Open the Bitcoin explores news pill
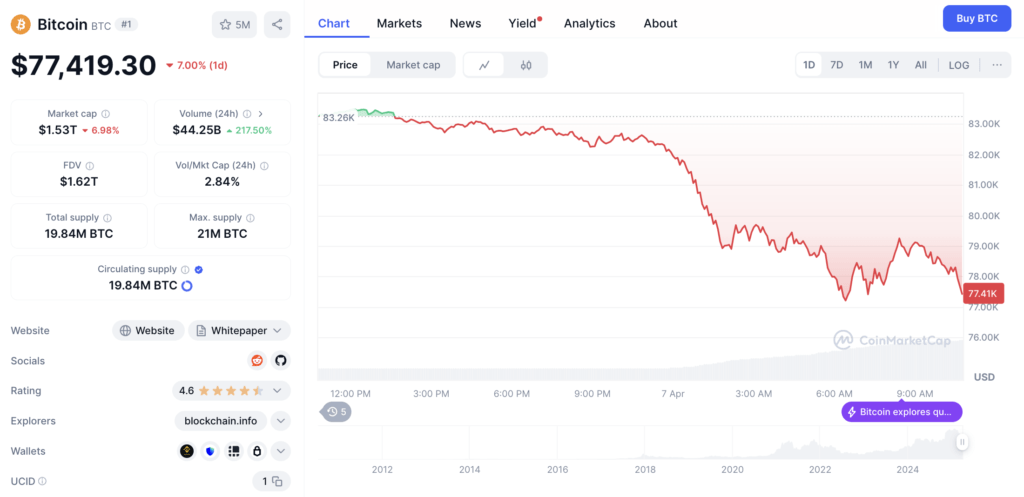This screenshot has height=497, width=1024. click(902, 412)
